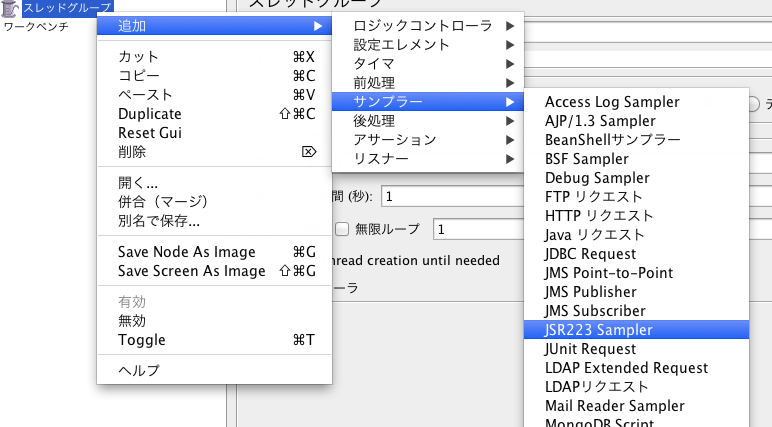This screenshot has height=427, width=772.
Task: Select the ワークベンチ tree node
Action: tap(36, 27)
